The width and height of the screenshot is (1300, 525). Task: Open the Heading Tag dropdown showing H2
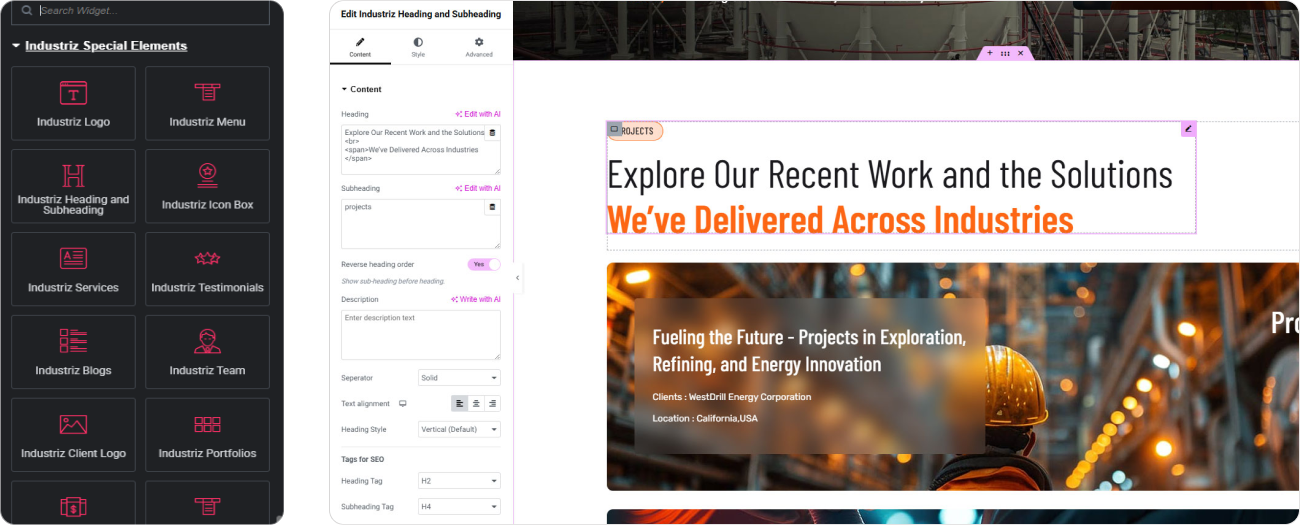459,481
